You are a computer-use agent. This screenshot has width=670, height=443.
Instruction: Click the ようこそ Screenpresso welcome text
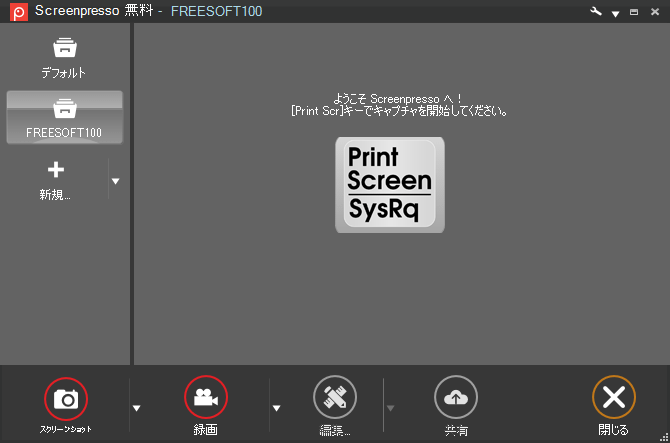tap(397, 99)
